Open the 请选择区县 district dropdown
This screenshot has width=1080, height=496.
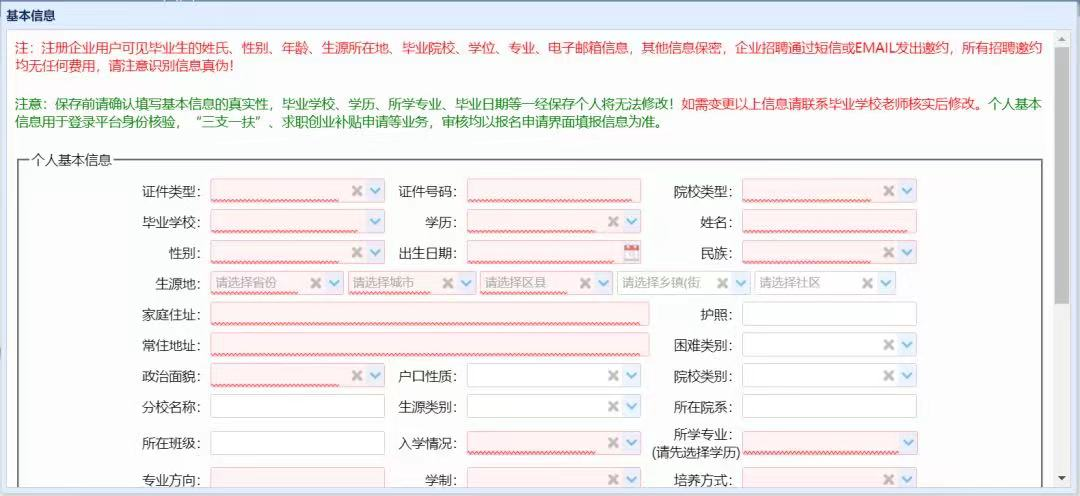point(604,282)
